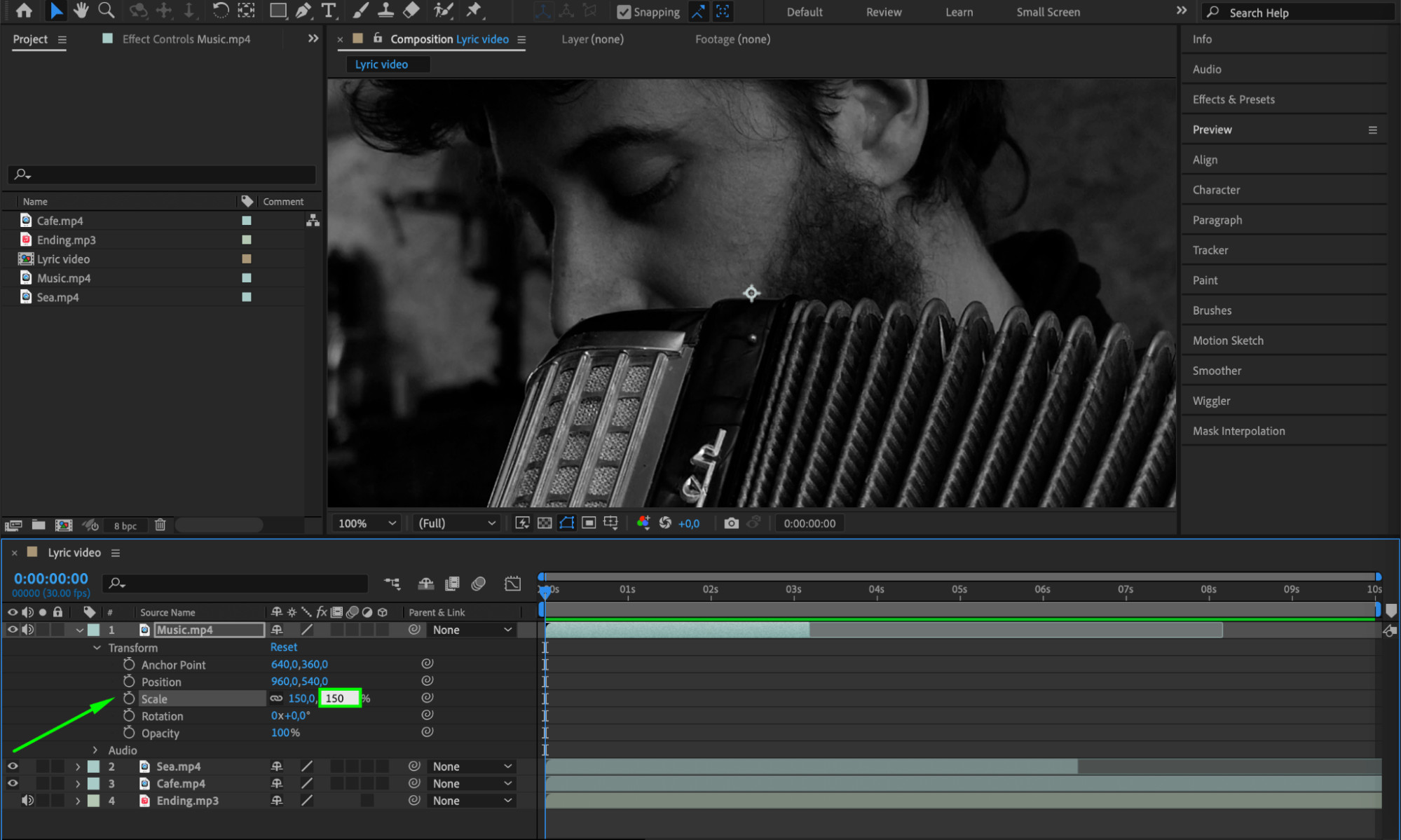The image size is (1401, 840).
Task: Select the Type tool
Action: pos(328,10)
